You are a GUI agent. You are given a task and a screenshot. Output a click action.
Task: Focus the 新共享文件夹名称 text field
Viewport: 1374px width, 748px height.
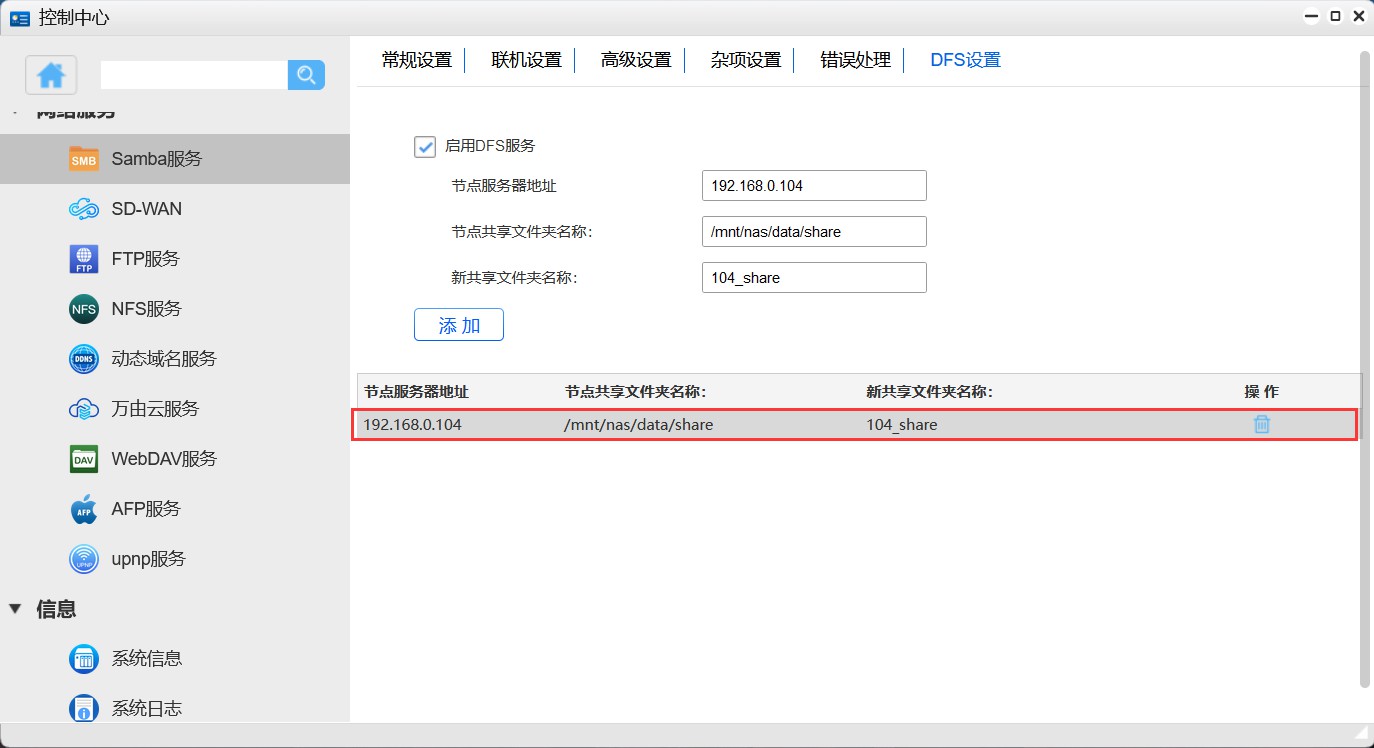[x=814, y=278]
